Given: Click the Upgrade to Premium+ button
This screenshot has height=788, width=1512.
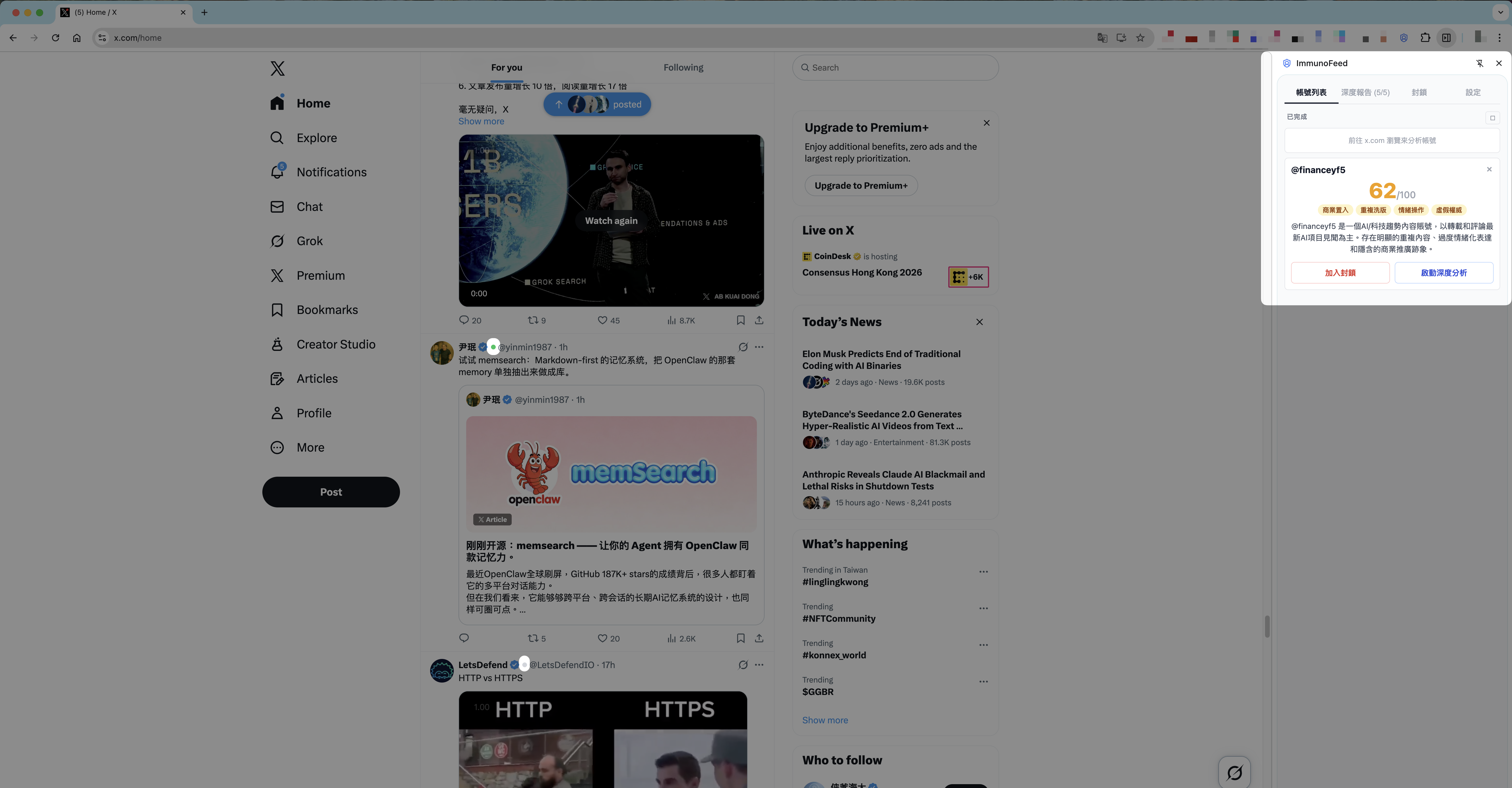Looking at the screenshot, I should 861,185.
